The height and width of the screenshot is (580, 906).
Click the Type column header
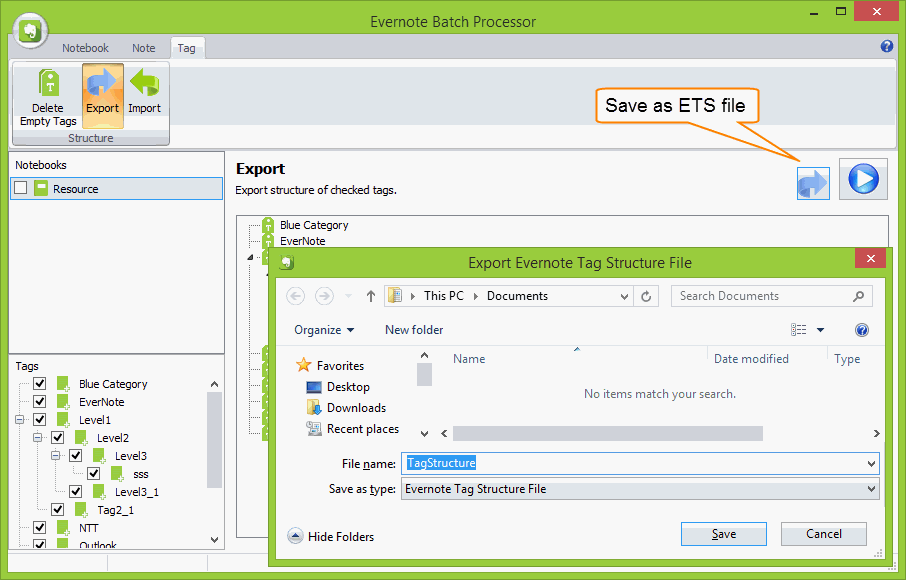(x=847, y=359)
